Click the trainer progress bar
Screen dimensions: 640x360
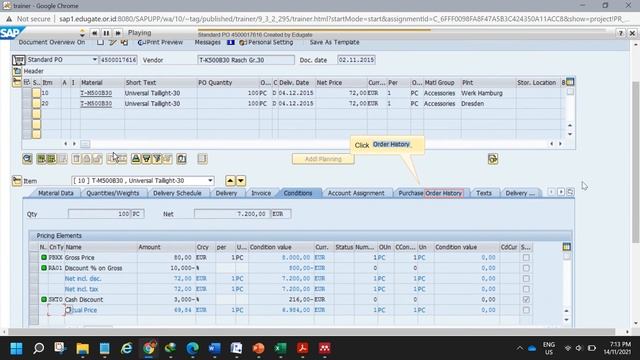click(401, 30)
